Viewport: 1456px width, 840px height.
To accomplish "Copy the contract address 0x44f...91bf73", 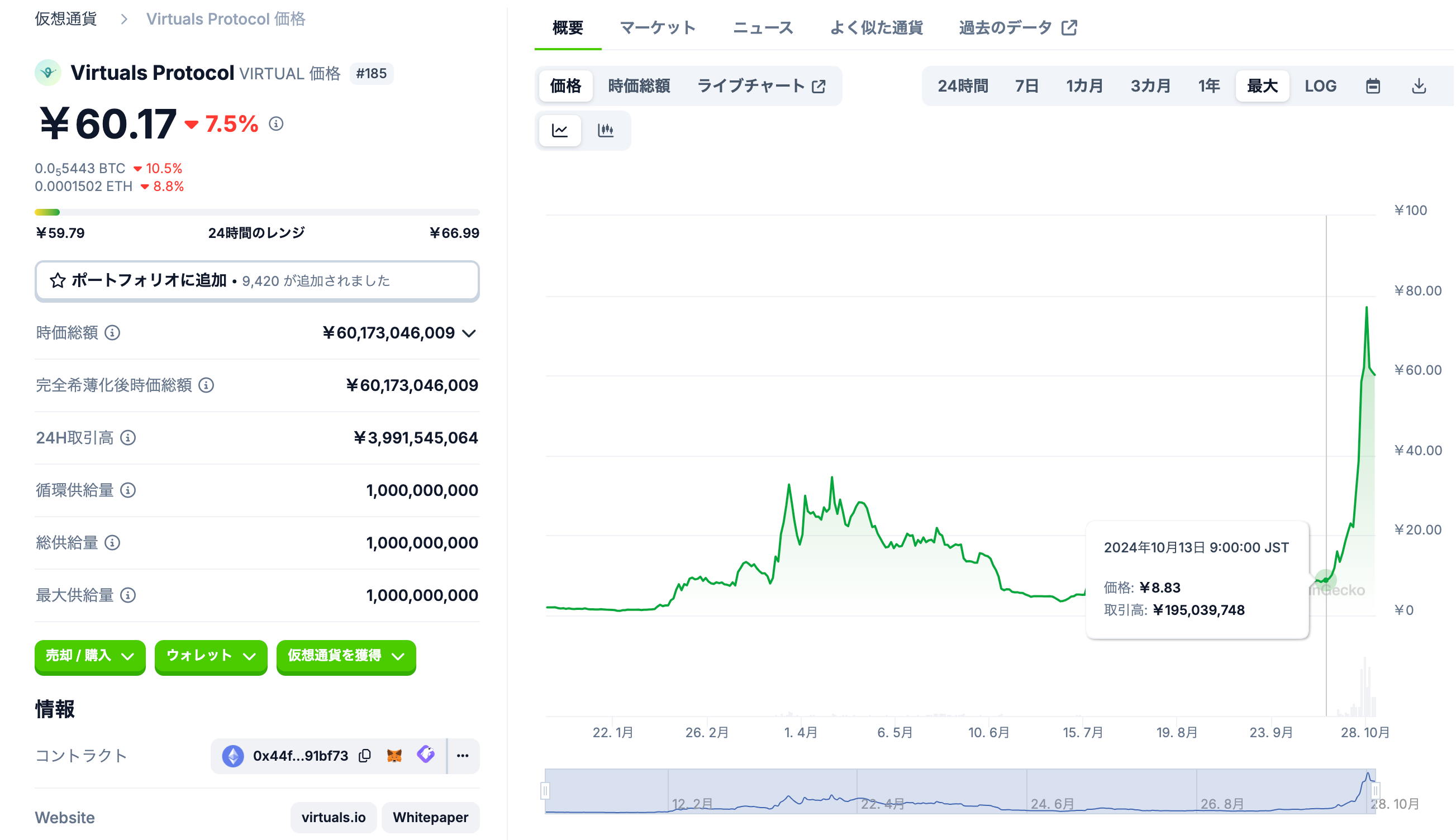I will pos(364,756).
